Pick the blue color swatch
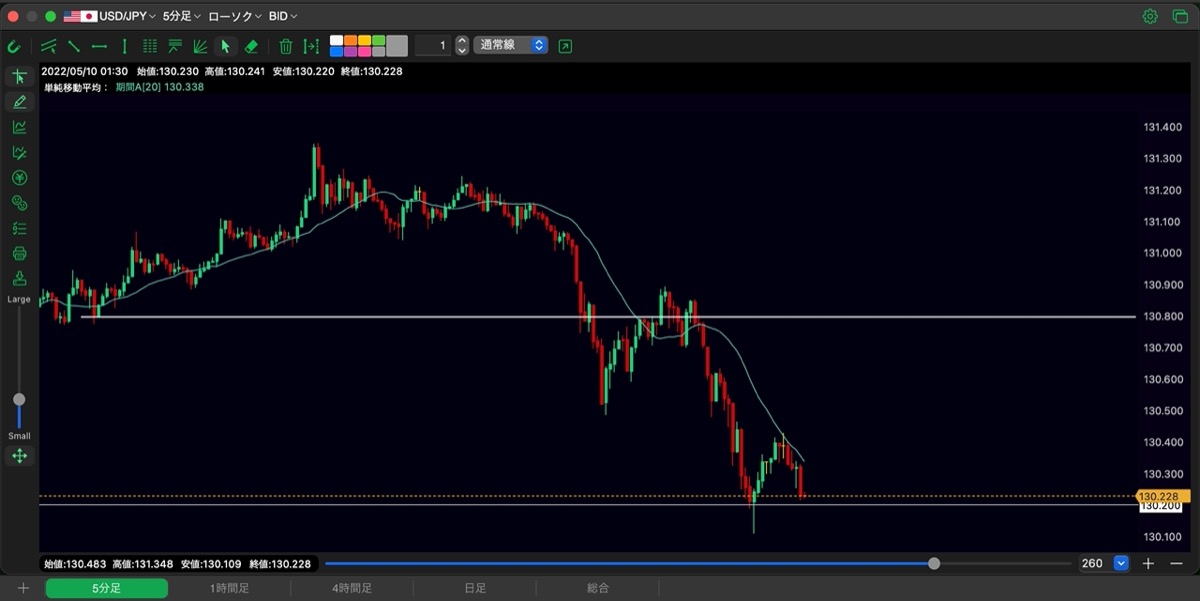Screen dimensions: 1200x601 coord(336,51)
